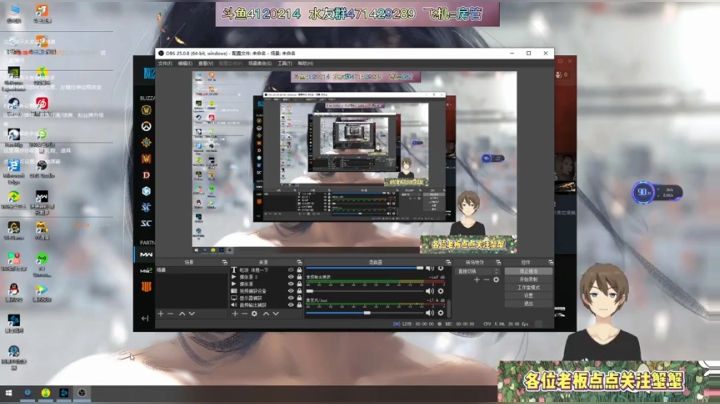Viewport: 720px width, 404px height.
Task: Add a scene transition with plus icon
Action: pos(477,280)
